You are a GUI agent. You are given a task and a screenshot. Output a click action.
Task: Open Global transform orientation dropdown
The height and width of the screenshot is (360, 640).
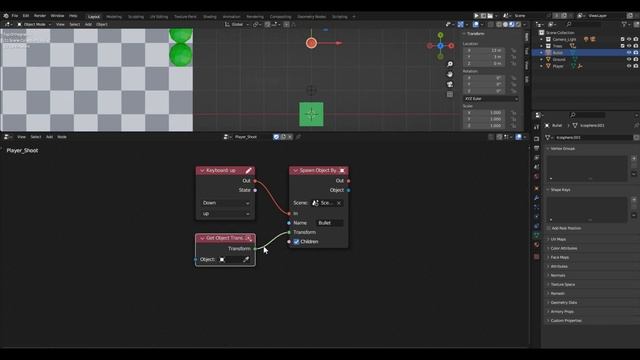(237, 24)
